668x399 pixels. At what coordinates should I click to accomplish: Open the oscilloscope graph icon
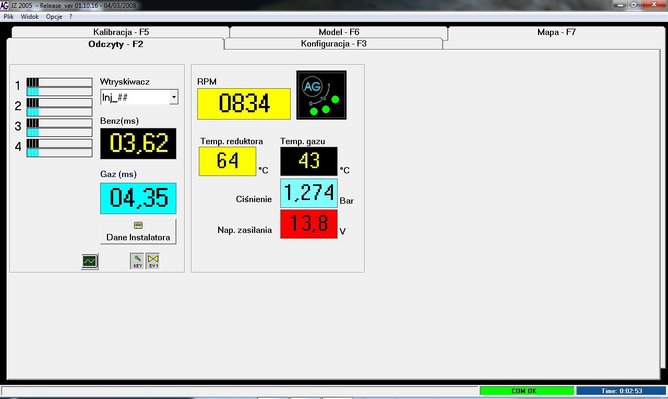coord(90,261)
